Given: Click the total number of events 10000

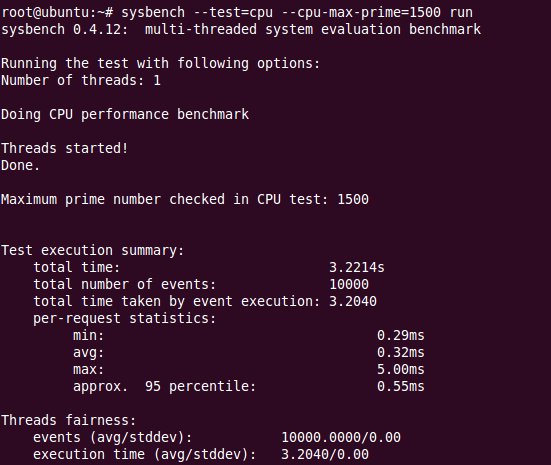Looking at the screenshot, I should click(349, 284).
